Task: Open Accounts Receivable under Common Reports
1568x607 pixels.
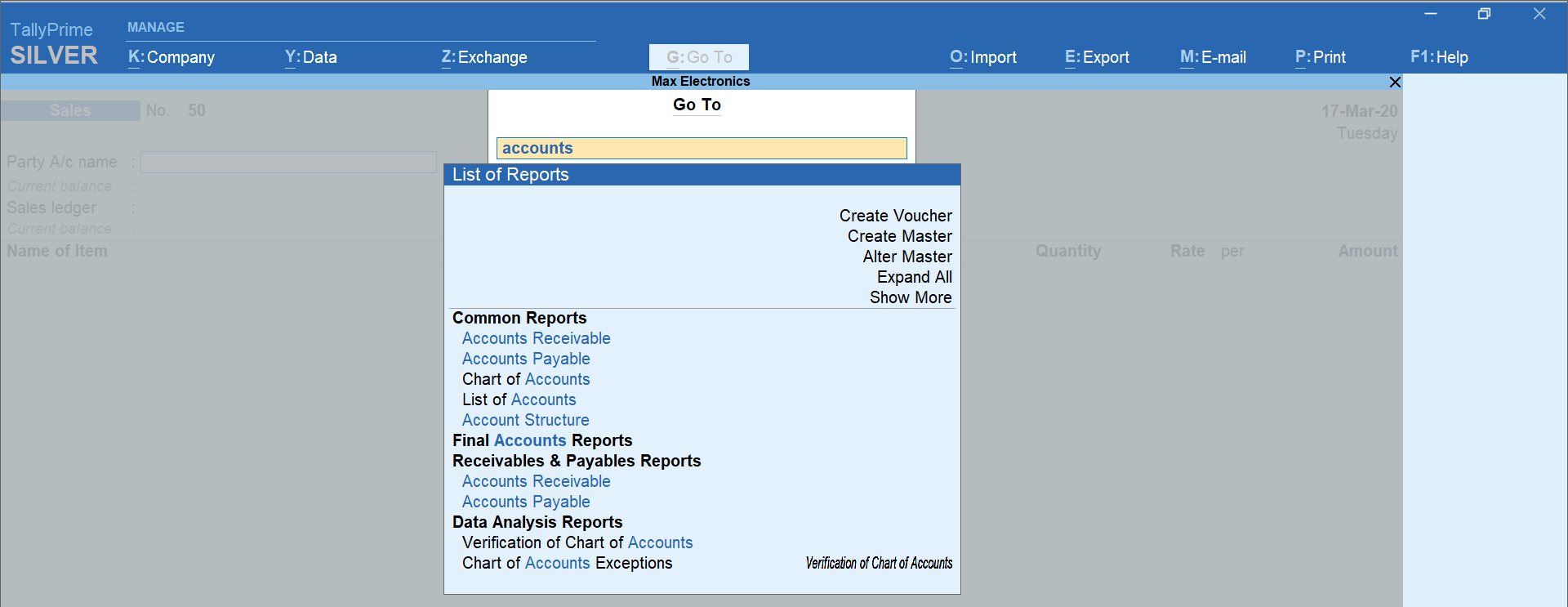Action: (x=537, y=338)
